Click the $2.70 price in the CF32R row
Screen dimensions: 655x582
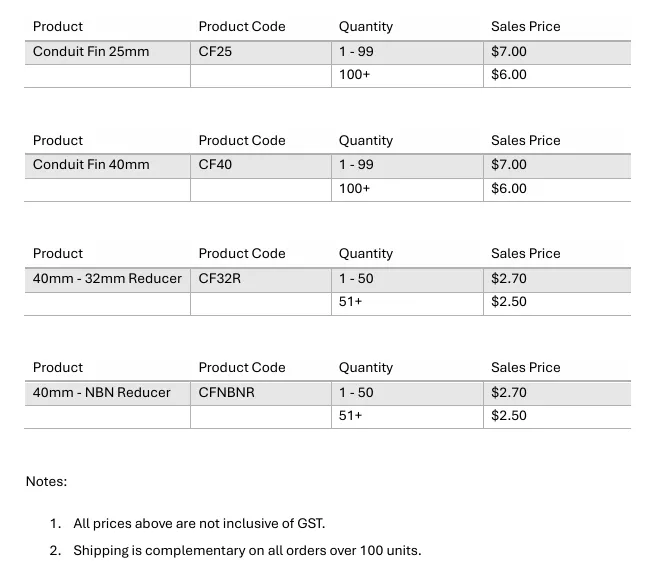point(509,279)
